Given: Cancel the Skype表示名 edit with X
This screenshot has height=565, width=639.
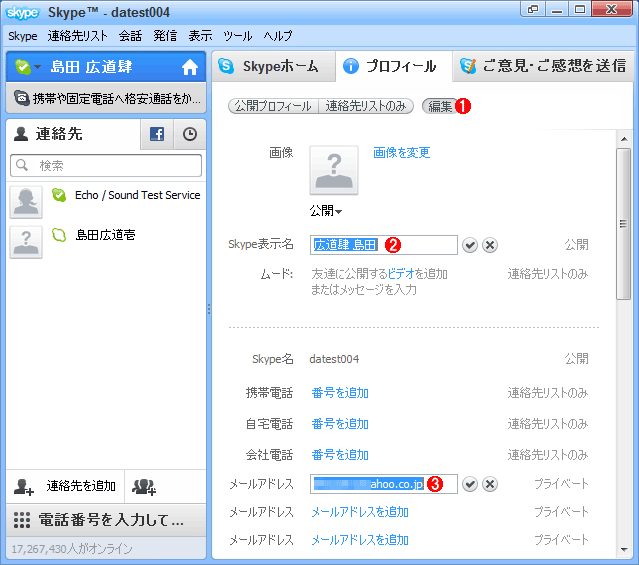Looking at the screenshot, I should pos(490,245).
